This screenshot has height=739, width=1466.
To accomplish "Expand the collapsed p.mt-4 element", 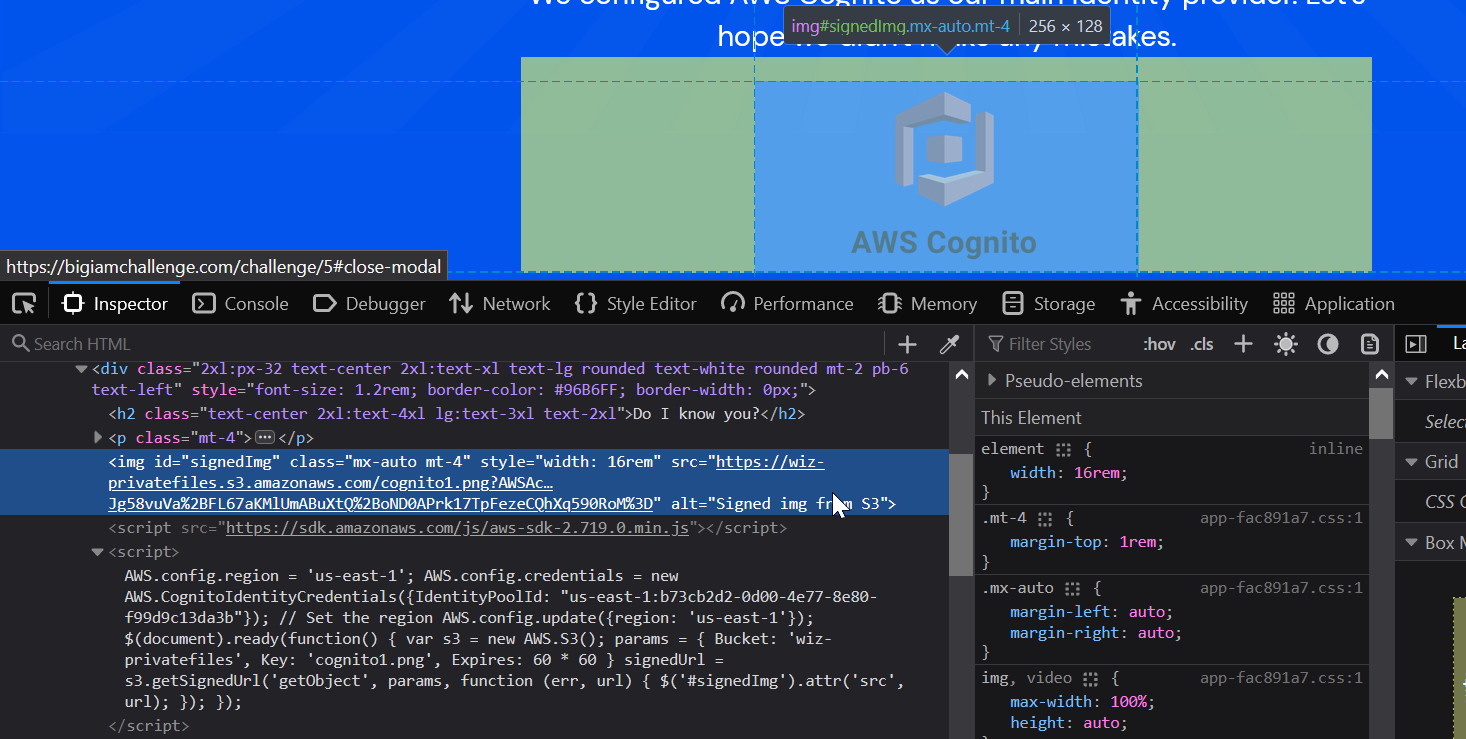I will (98, 437).
